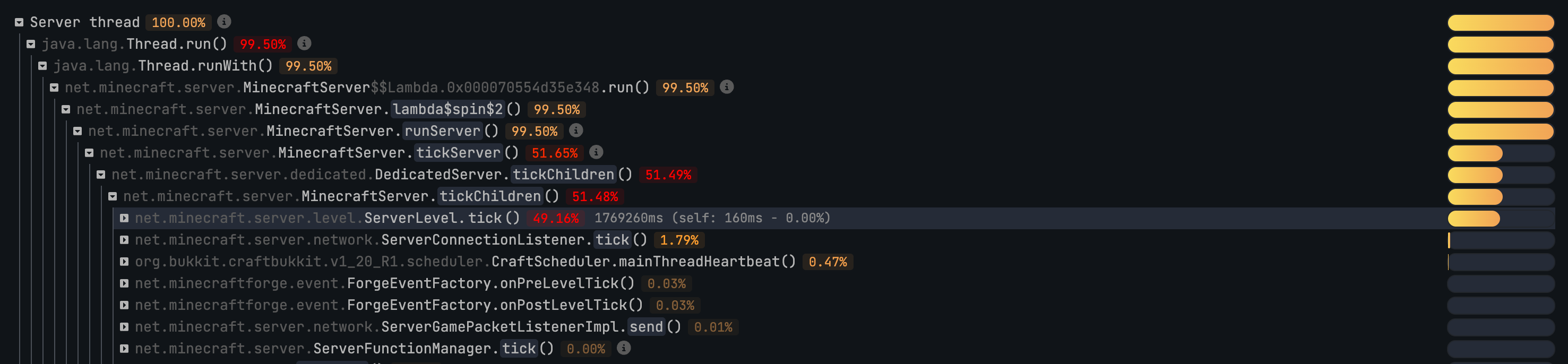
Task: Expand CraftScheduler.mainThreadHeartbeat() node
Action: (124, 262)
